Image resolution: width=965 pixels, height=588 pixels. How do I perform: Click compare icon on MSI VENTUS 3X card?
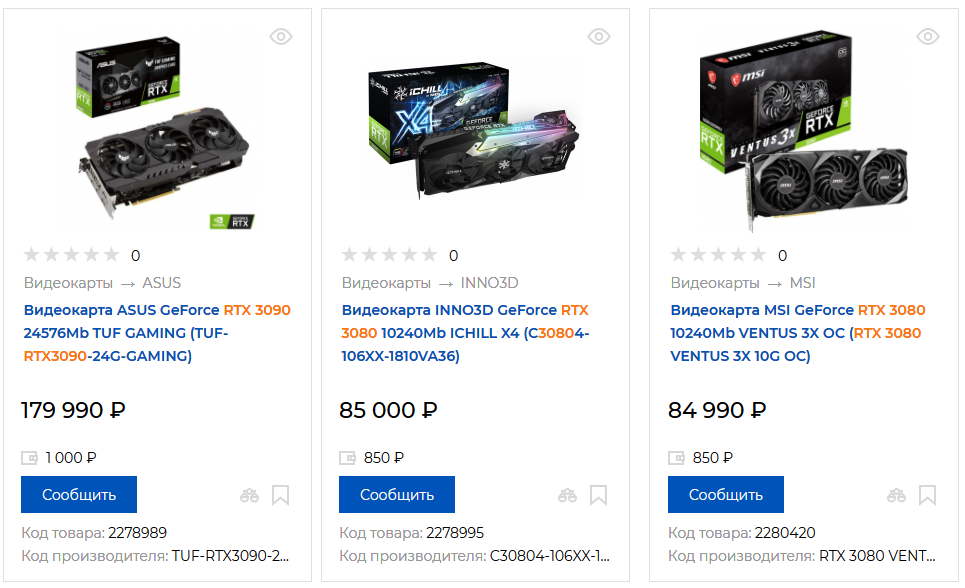click(897, 495)
